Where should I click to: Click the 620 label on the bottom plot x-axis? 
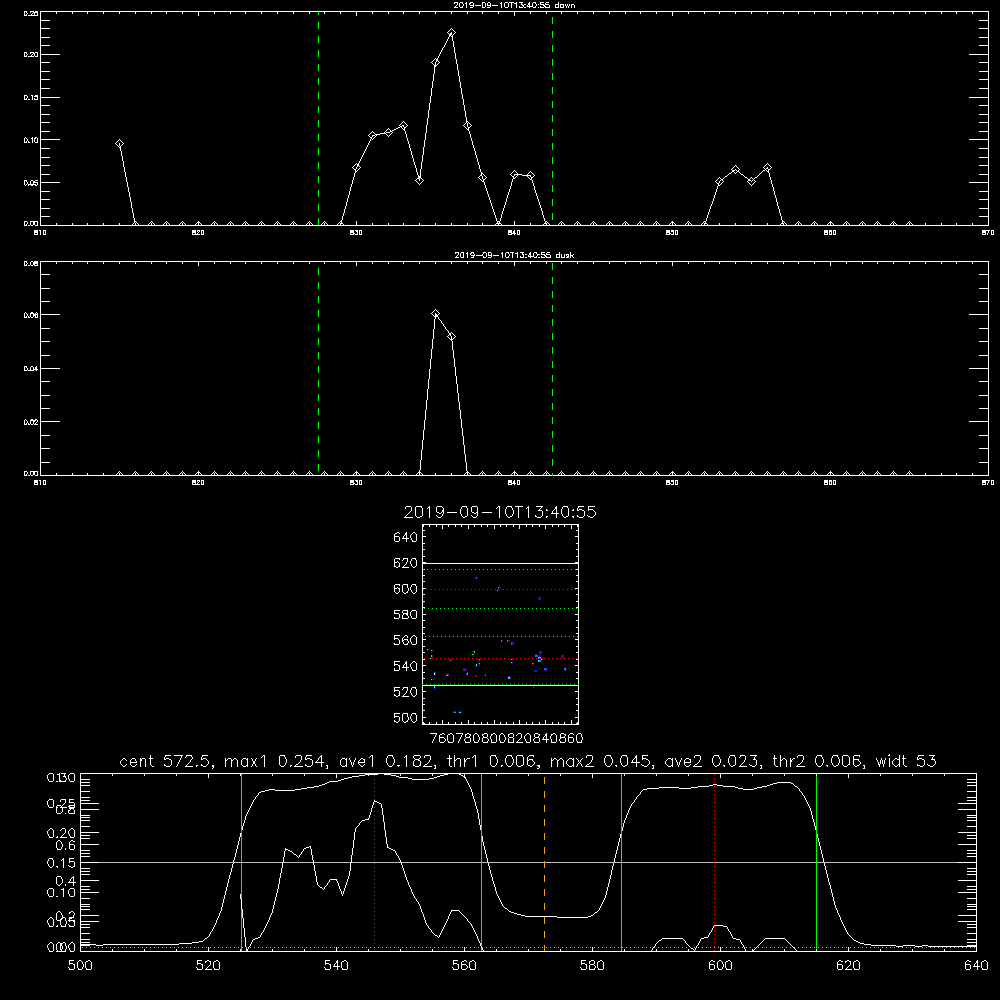pos(848,966)
